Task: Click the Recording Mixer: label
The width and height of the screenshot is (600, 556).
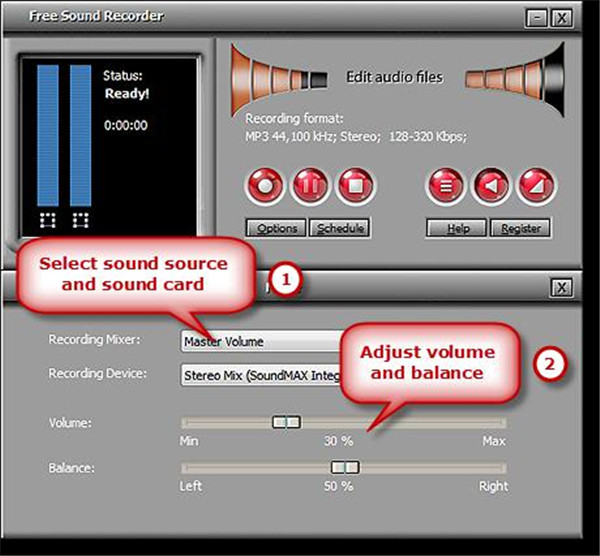Action: click(94, 339)
